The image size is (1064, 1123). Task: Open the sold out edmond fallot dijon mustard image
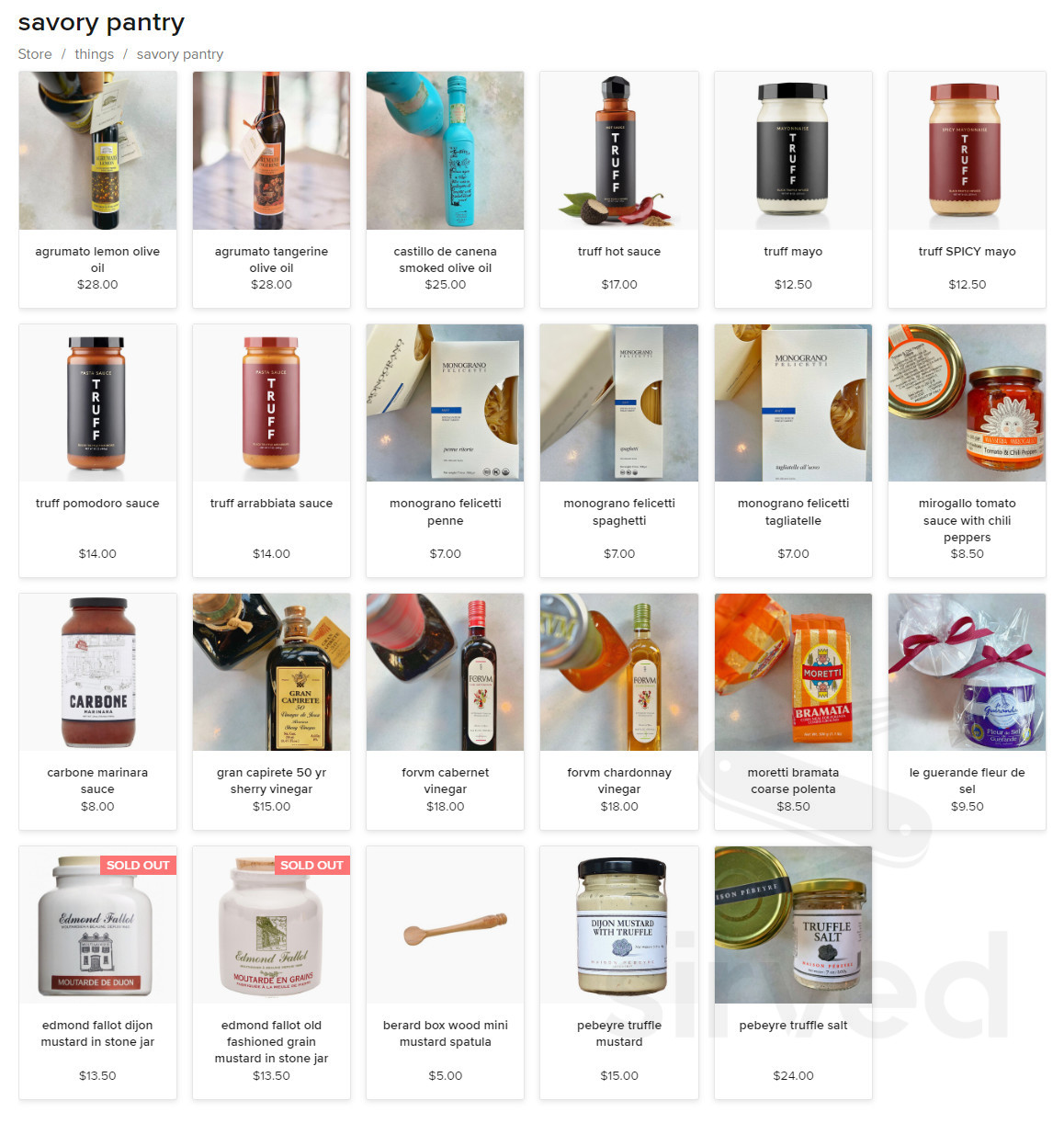click(97, 924)
